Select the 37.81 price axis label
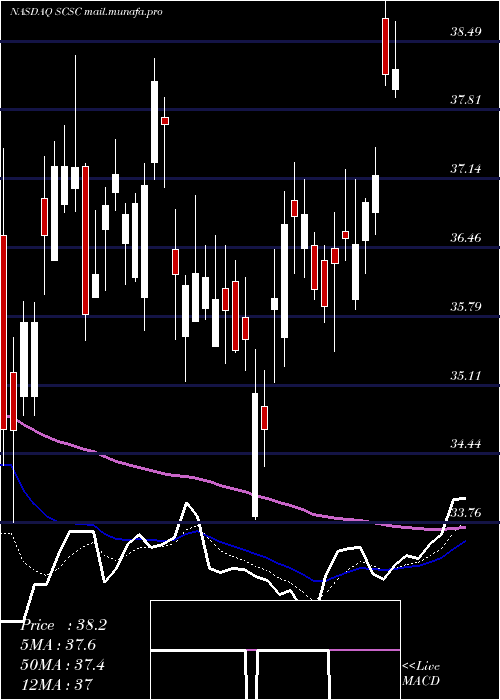Image resolution: width=500 pixels, height=700 pixels. coord(466,100)
